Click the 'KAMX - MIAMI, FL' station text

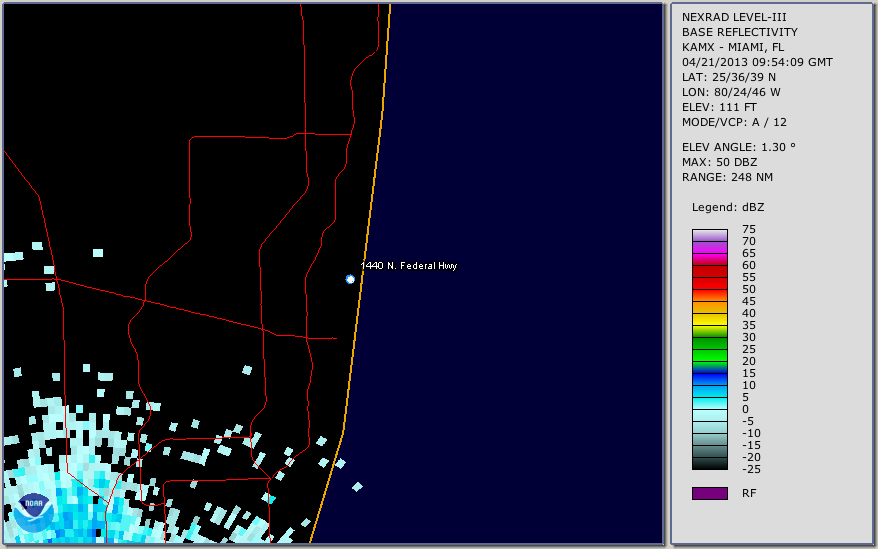tap(733, 47)
